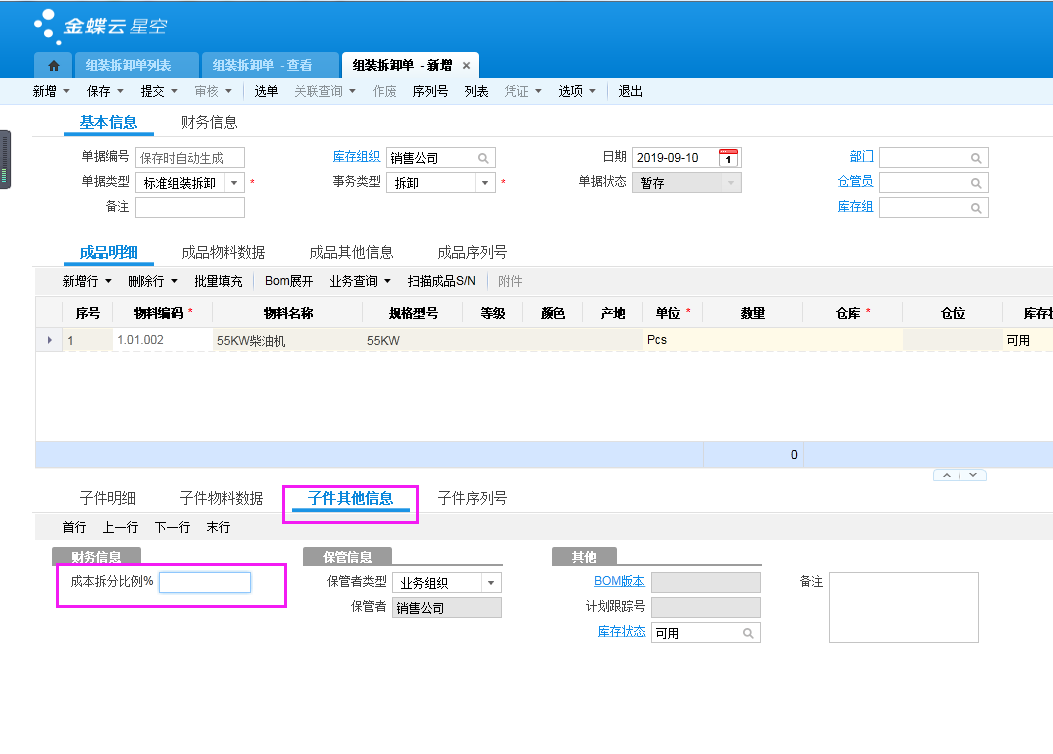The image size is (1053, 754).
Task: Click the 库存组织 search magnifier icon
Action: point(483,158)
